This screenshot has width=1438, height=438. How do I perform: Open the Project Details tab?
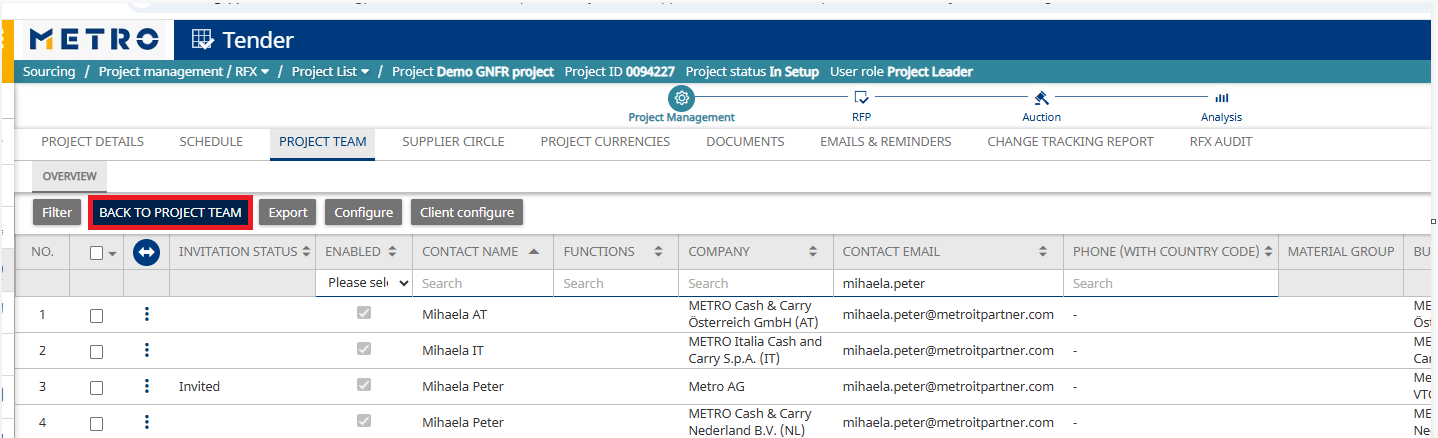pos(92,142)
